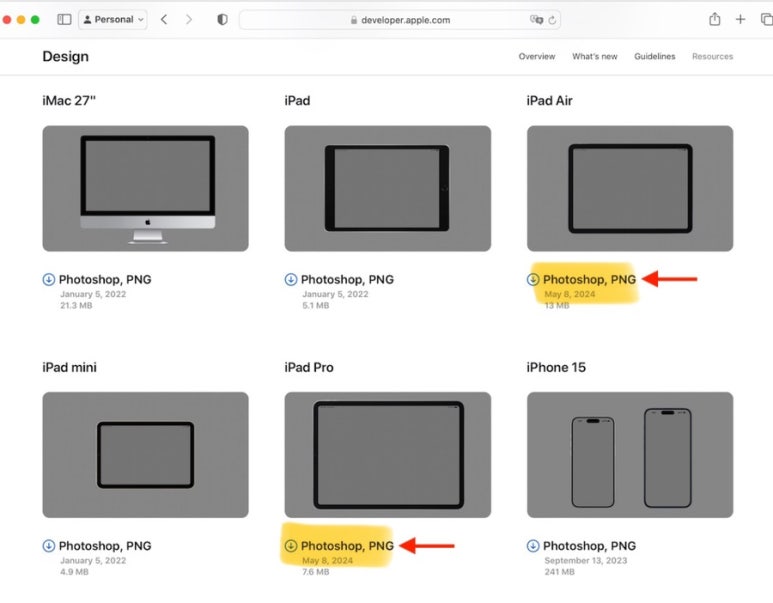Screen dimensions: 773x603
Task: Open the privacy report shield icon
Action: pyautogui.click(x=222, y=19)
